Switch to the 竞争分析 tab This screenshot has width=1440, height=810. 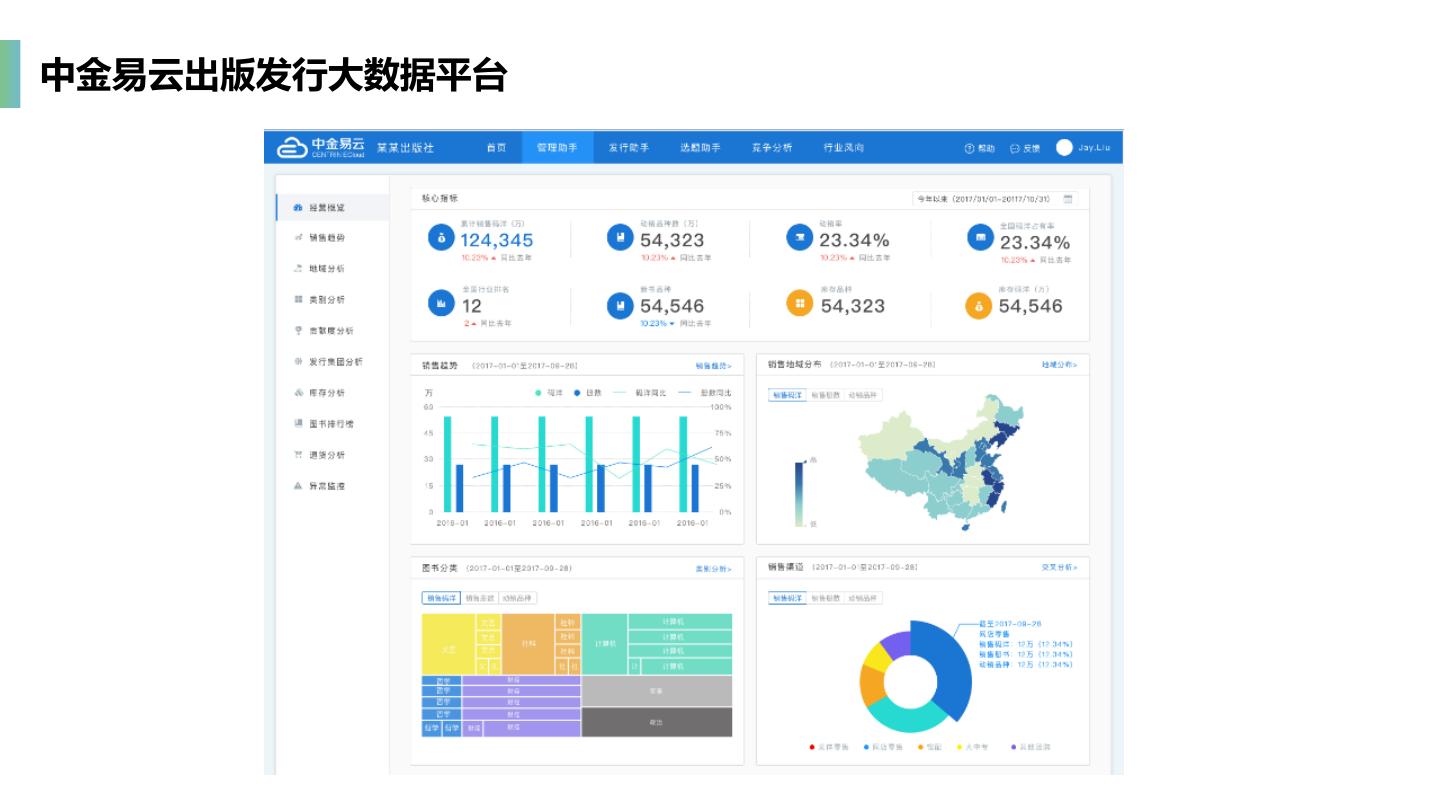772,148
